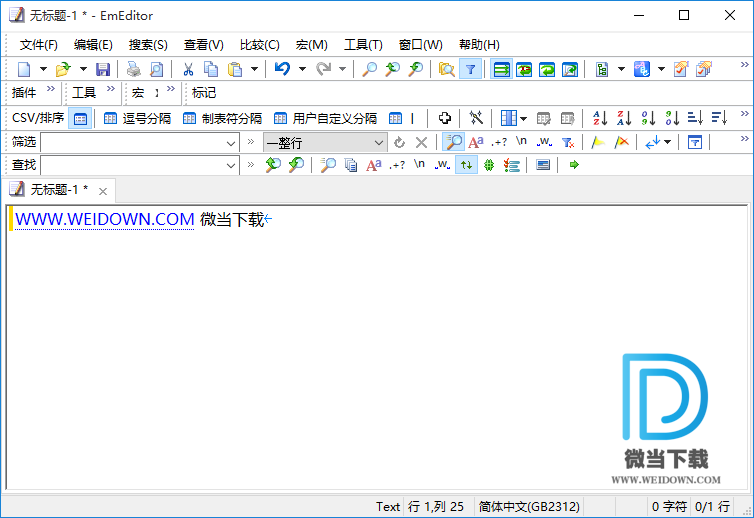Viewport: 754px width, 518px height.
Task: Open the Paste dropdown arrow
Action: click(x=254, y=69)
